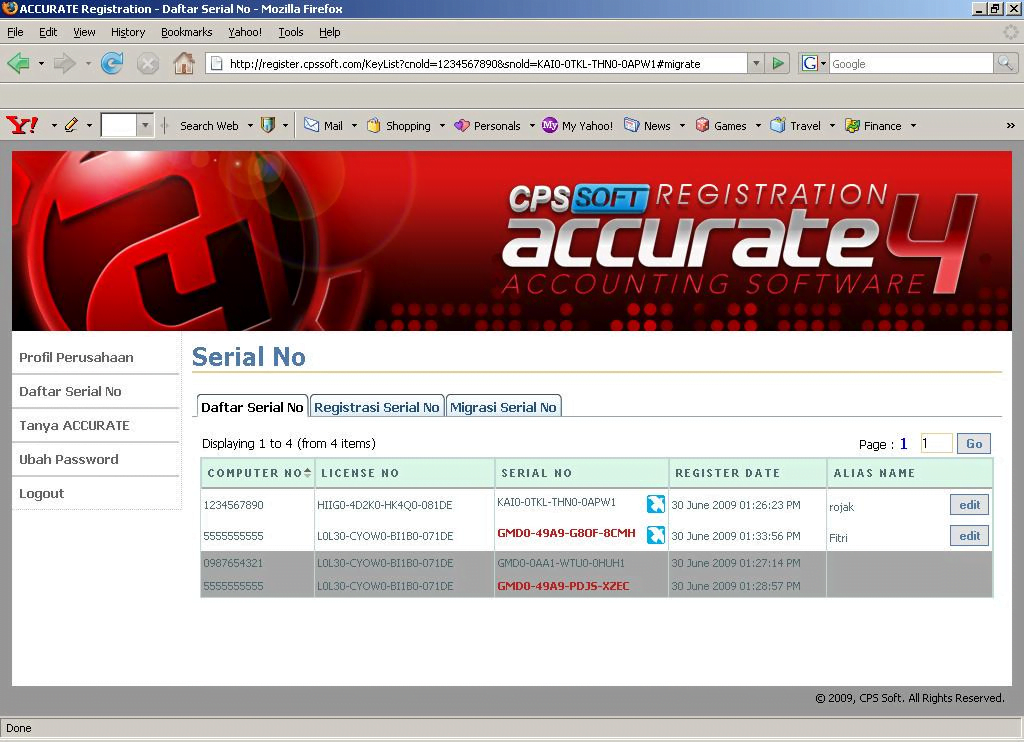This screenshot has height=742, width=1024.
Task: Click the page icon in the address bar
Action: [x=216, y=63]
